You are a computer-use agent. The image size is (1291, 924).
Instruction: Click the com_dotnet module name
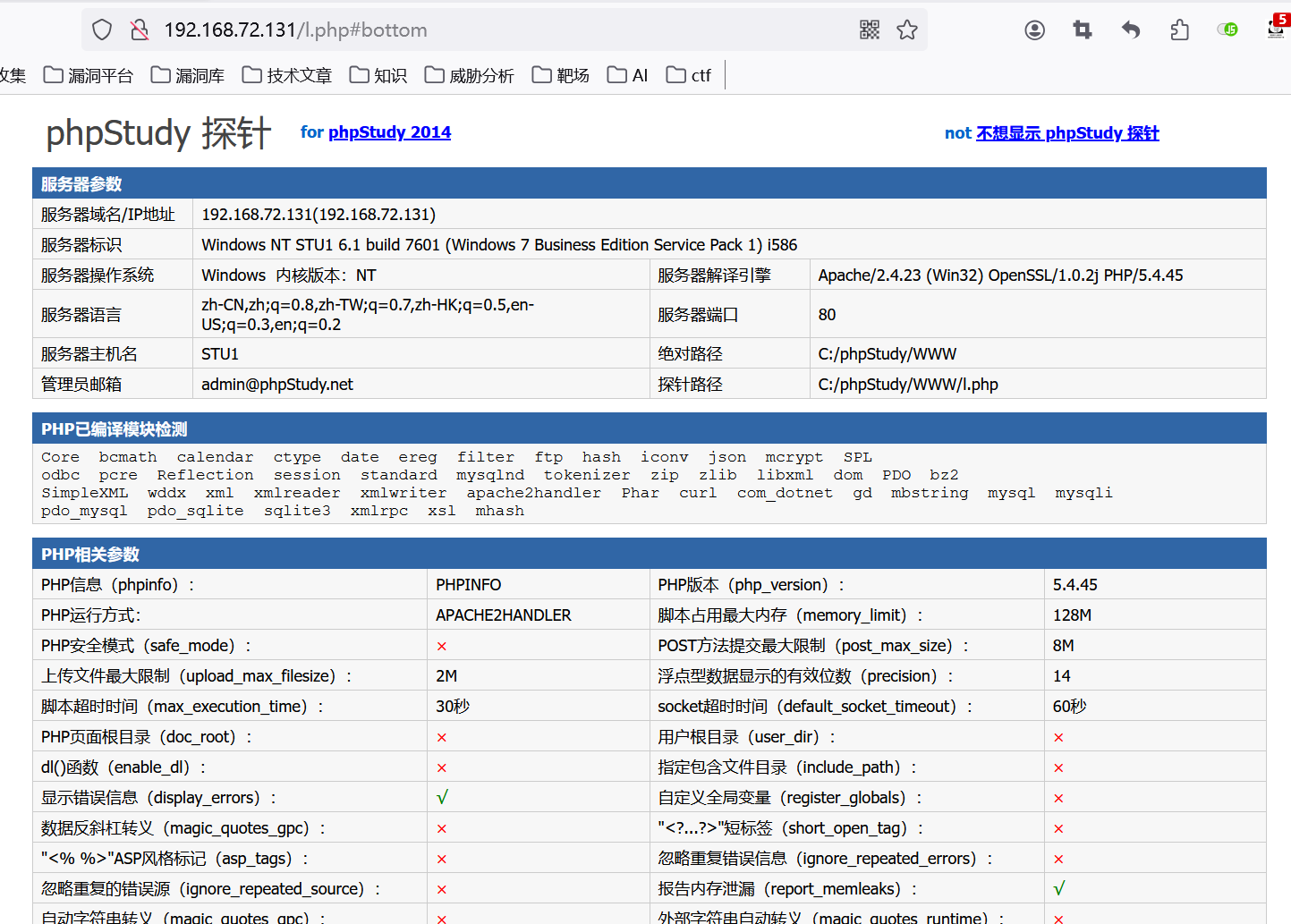pyautogui.click(x=785, y=493)
